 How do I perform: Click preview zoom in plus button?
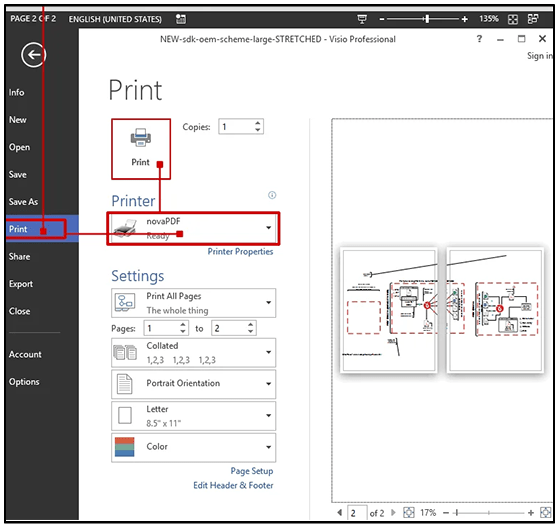pos(530,513)
